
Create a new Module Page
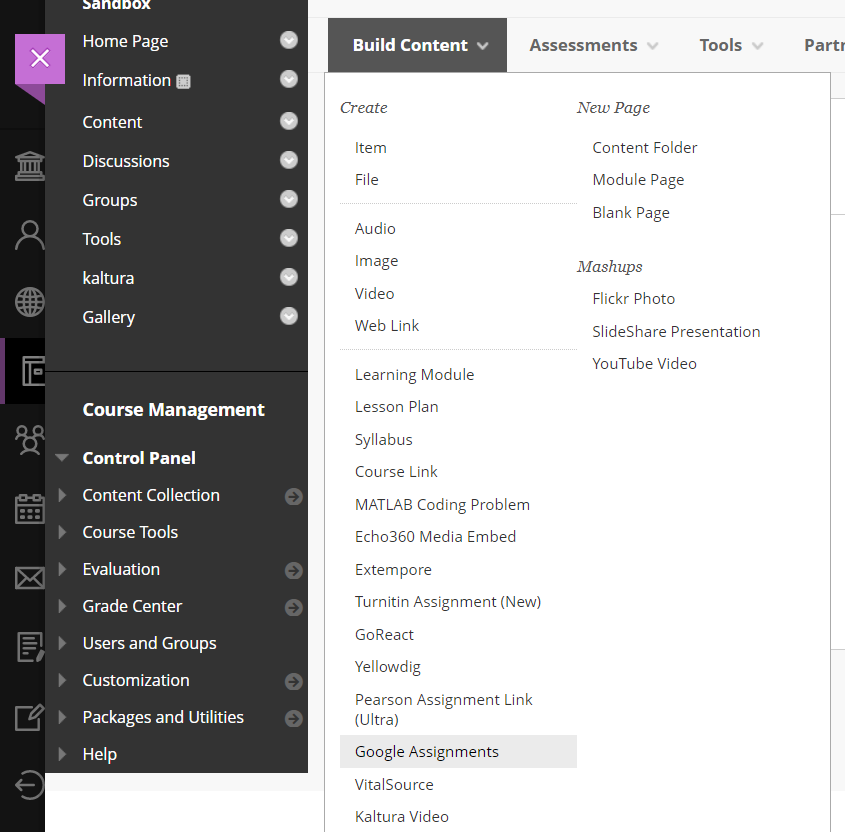[x=638, y=179]
